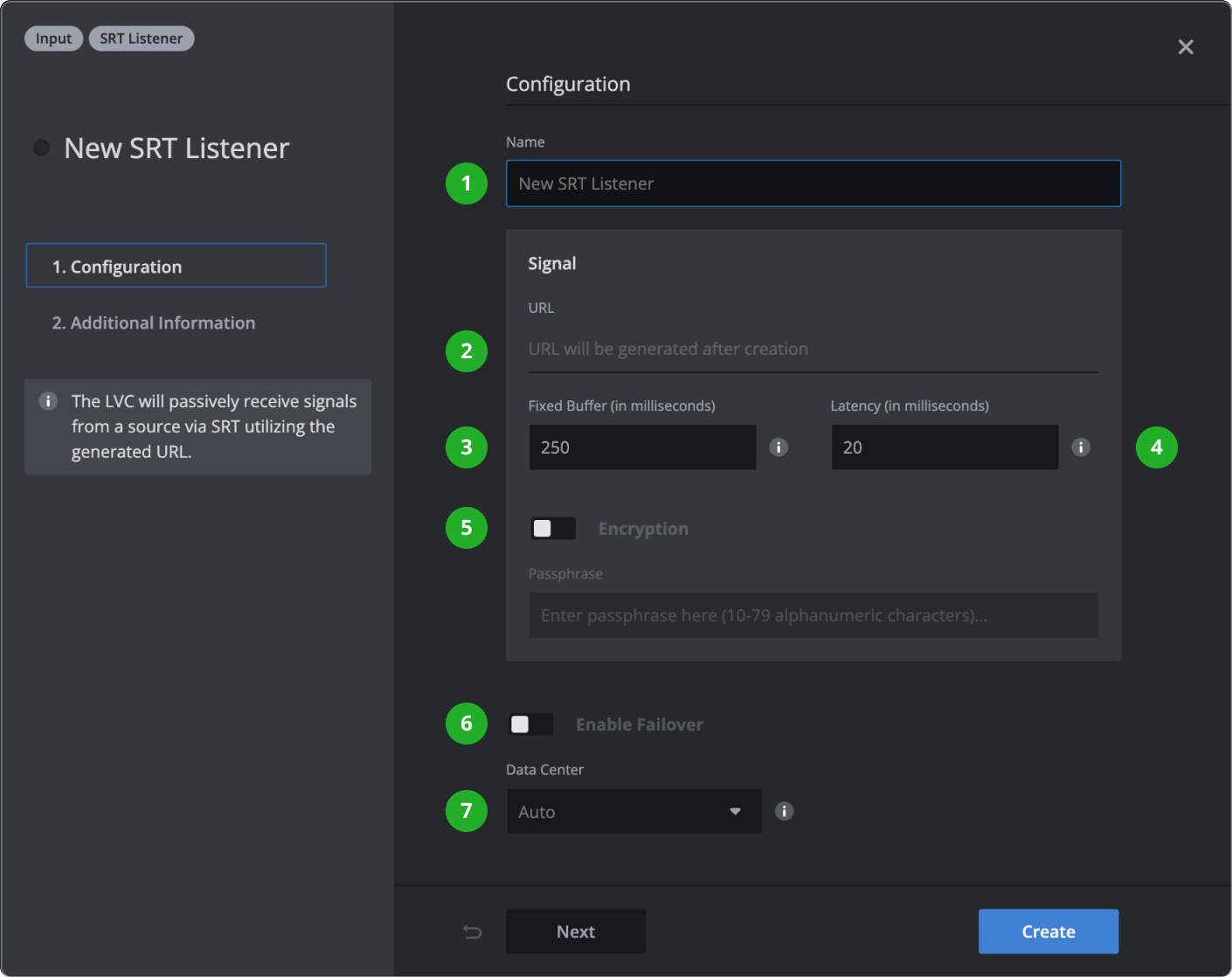The image size is (1232, 977).
Task: Toggle Encryption off after enabling
Action: 552,528
